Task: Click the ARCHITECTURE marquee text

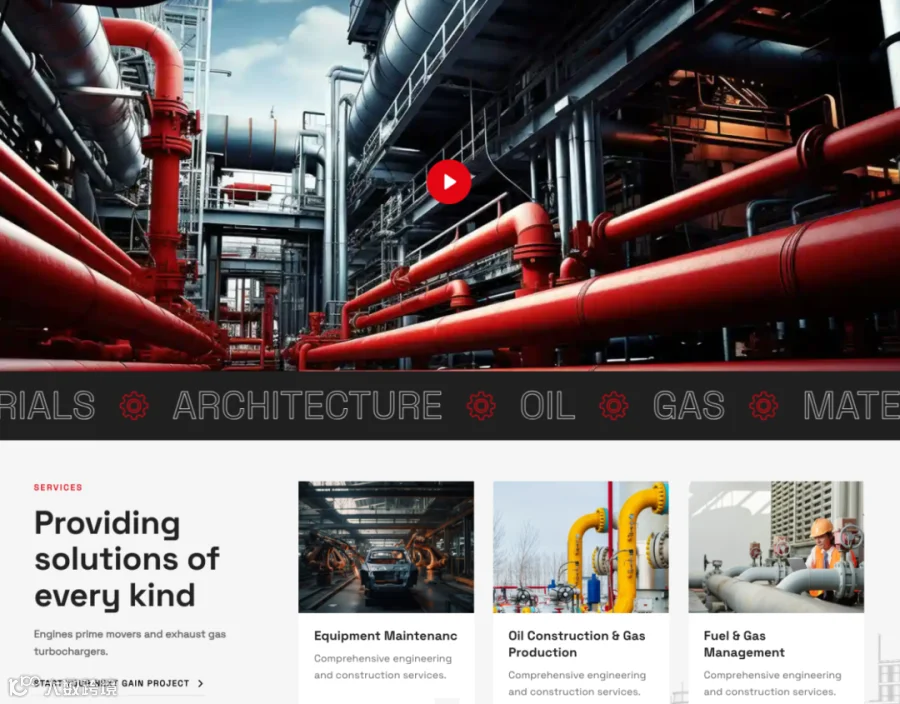Action: point(308,406)
